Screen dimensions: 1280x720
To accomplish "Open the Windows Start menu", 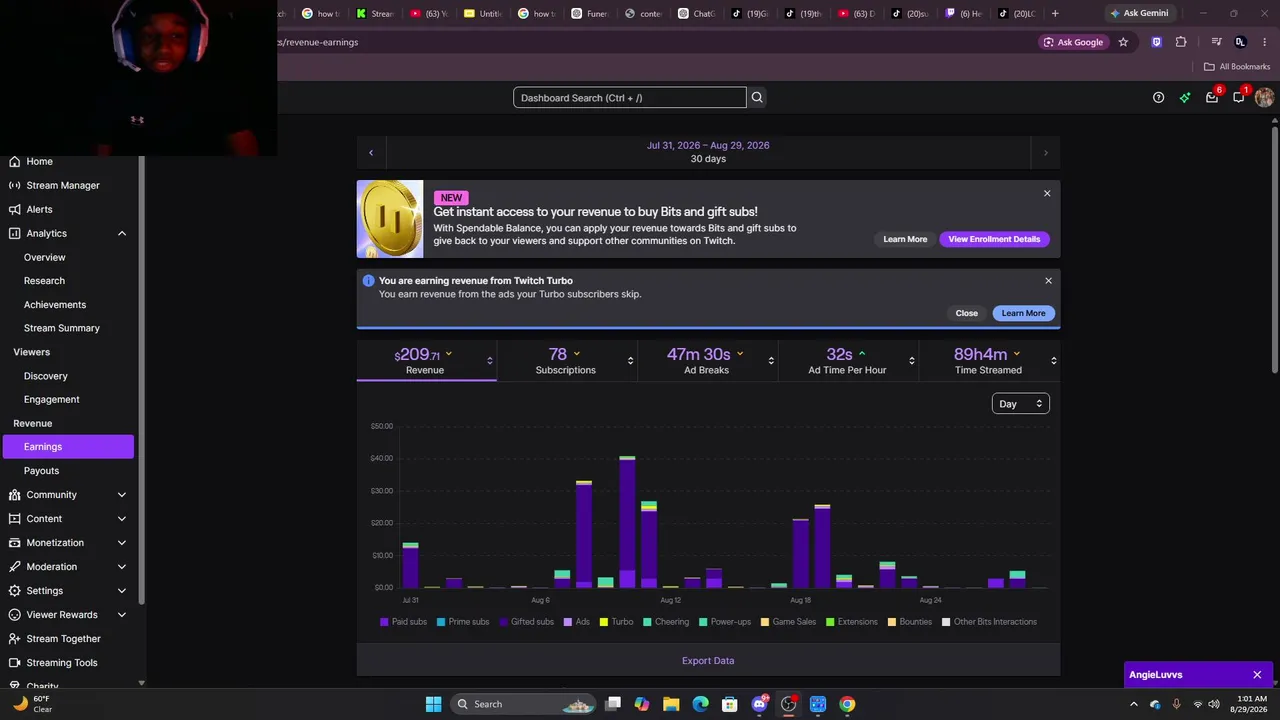I will [433, 704].
